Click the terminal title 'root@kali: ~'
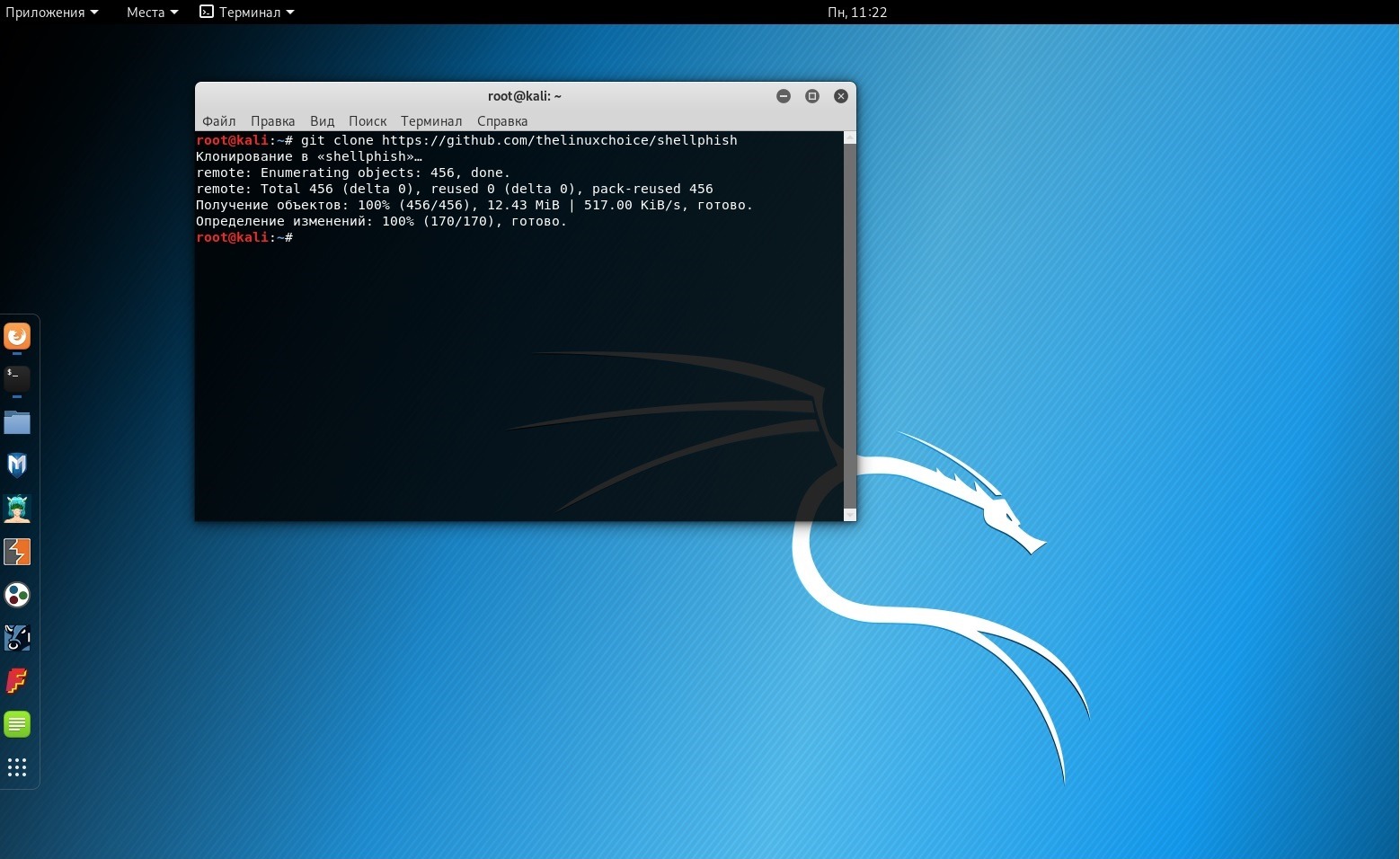Viewport: 1400px width, 859px height. point(525,96)
